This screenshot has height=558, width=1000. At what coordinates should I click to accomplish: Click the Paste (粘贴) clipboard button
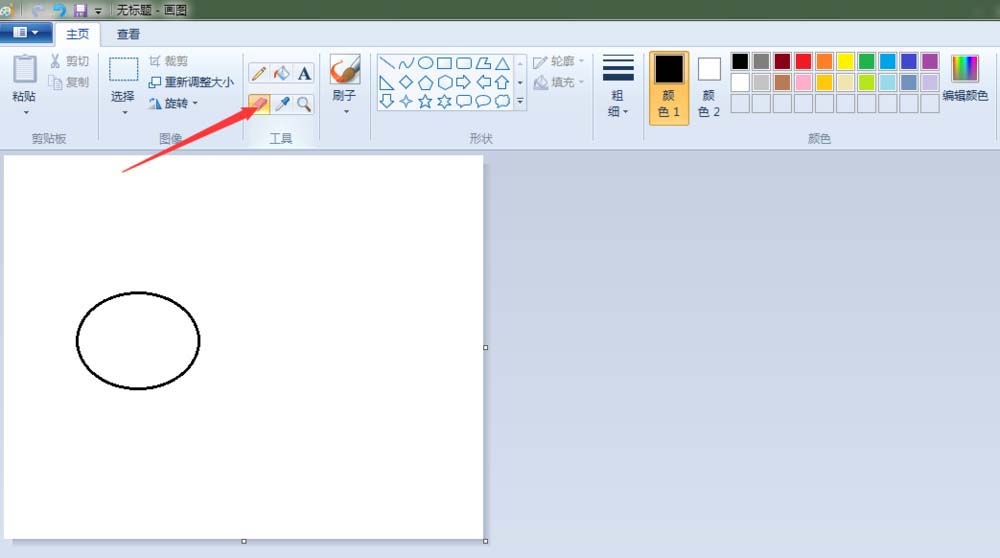coord(24,70)
